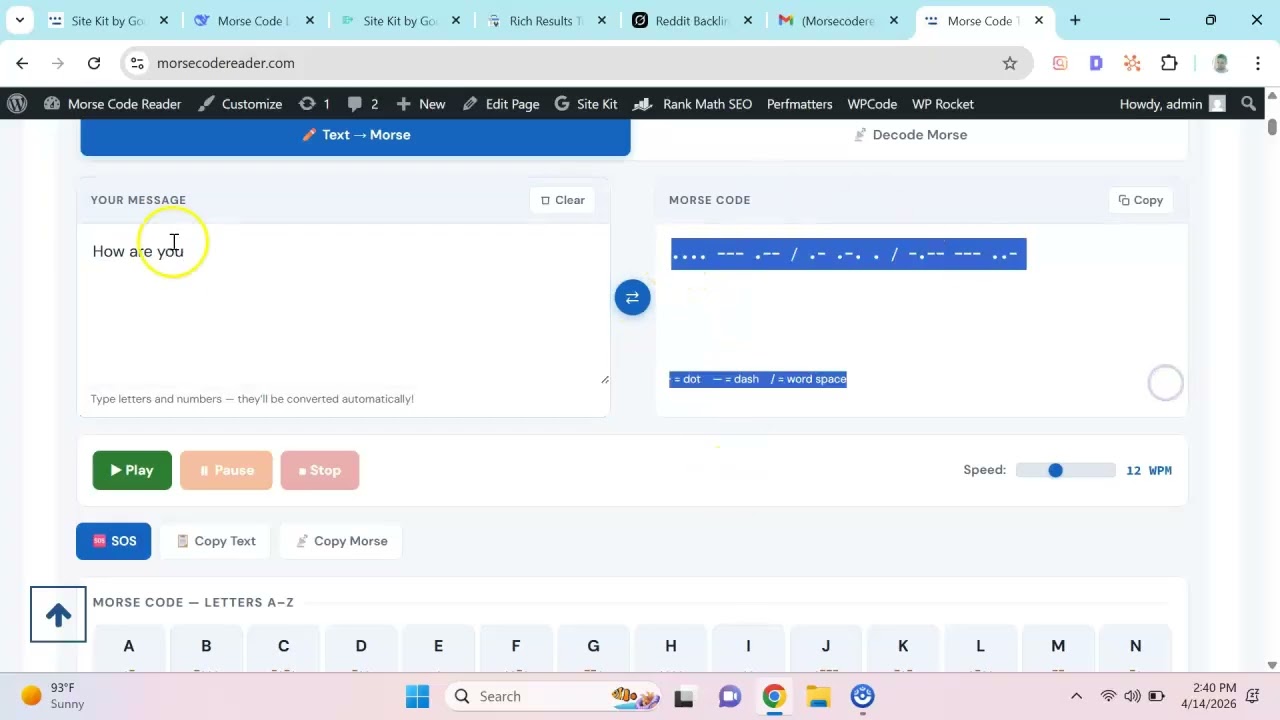Adjust the Speed WPM slider

1065,470
